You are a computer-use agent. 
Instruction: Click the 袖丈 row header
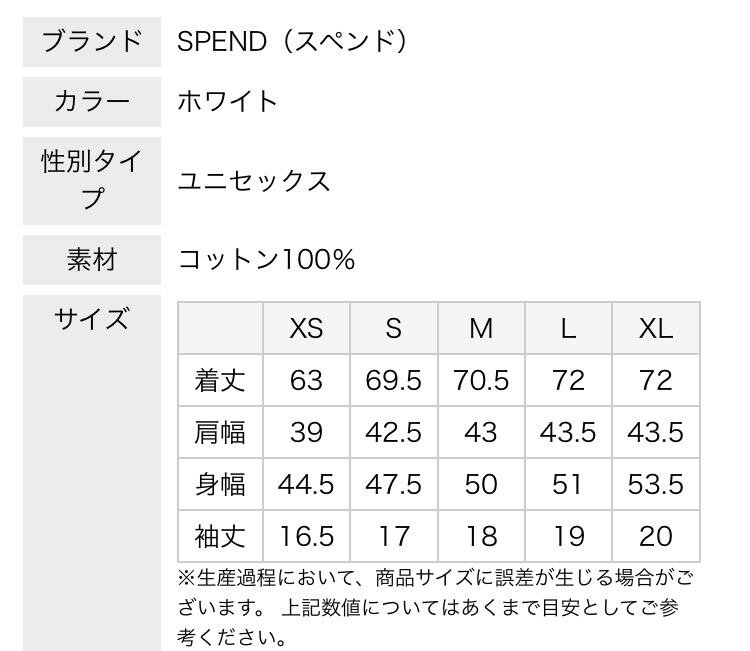(x=220, y=536)
